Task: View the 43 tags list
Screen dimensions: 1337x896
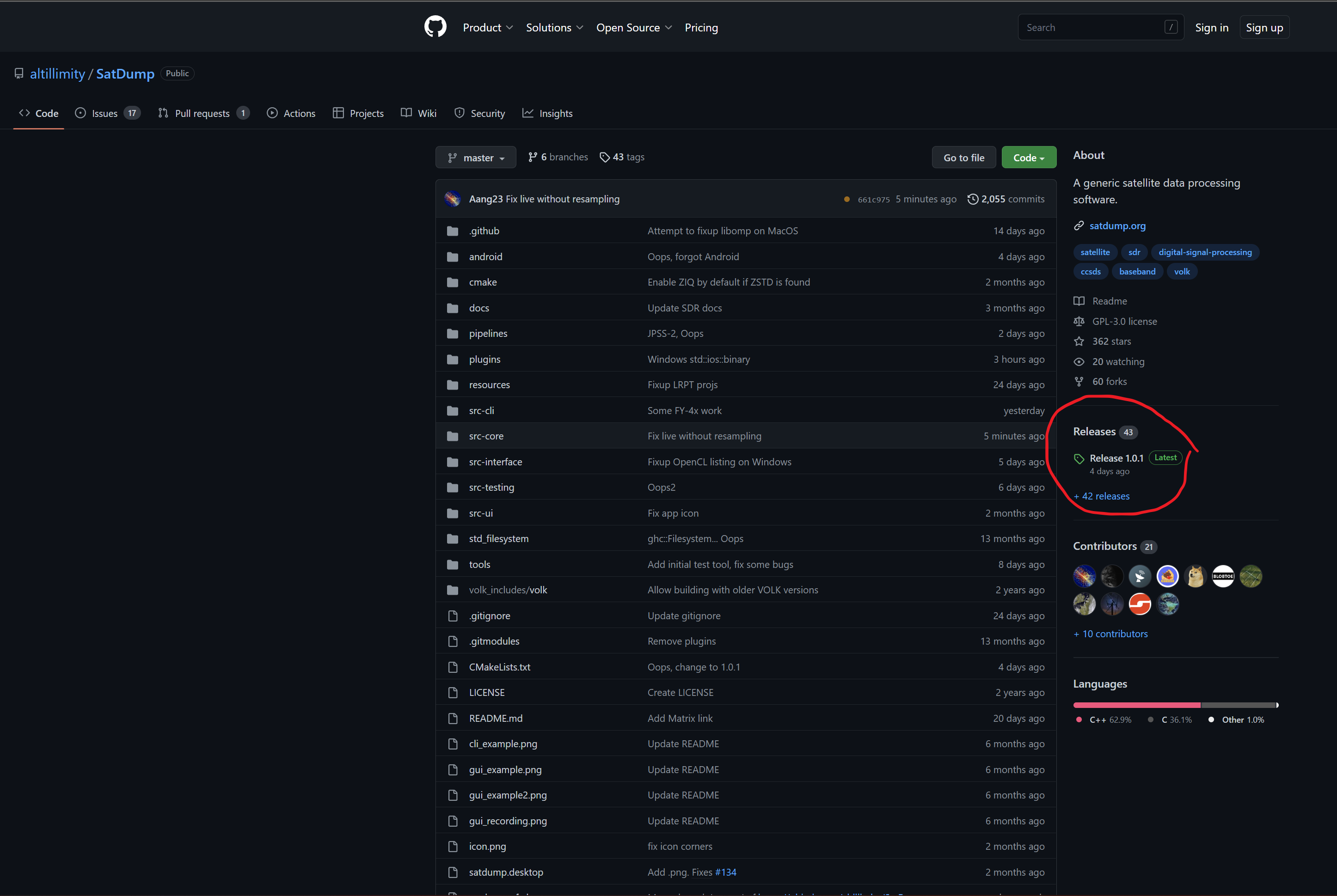Action: tap(622, 157)
